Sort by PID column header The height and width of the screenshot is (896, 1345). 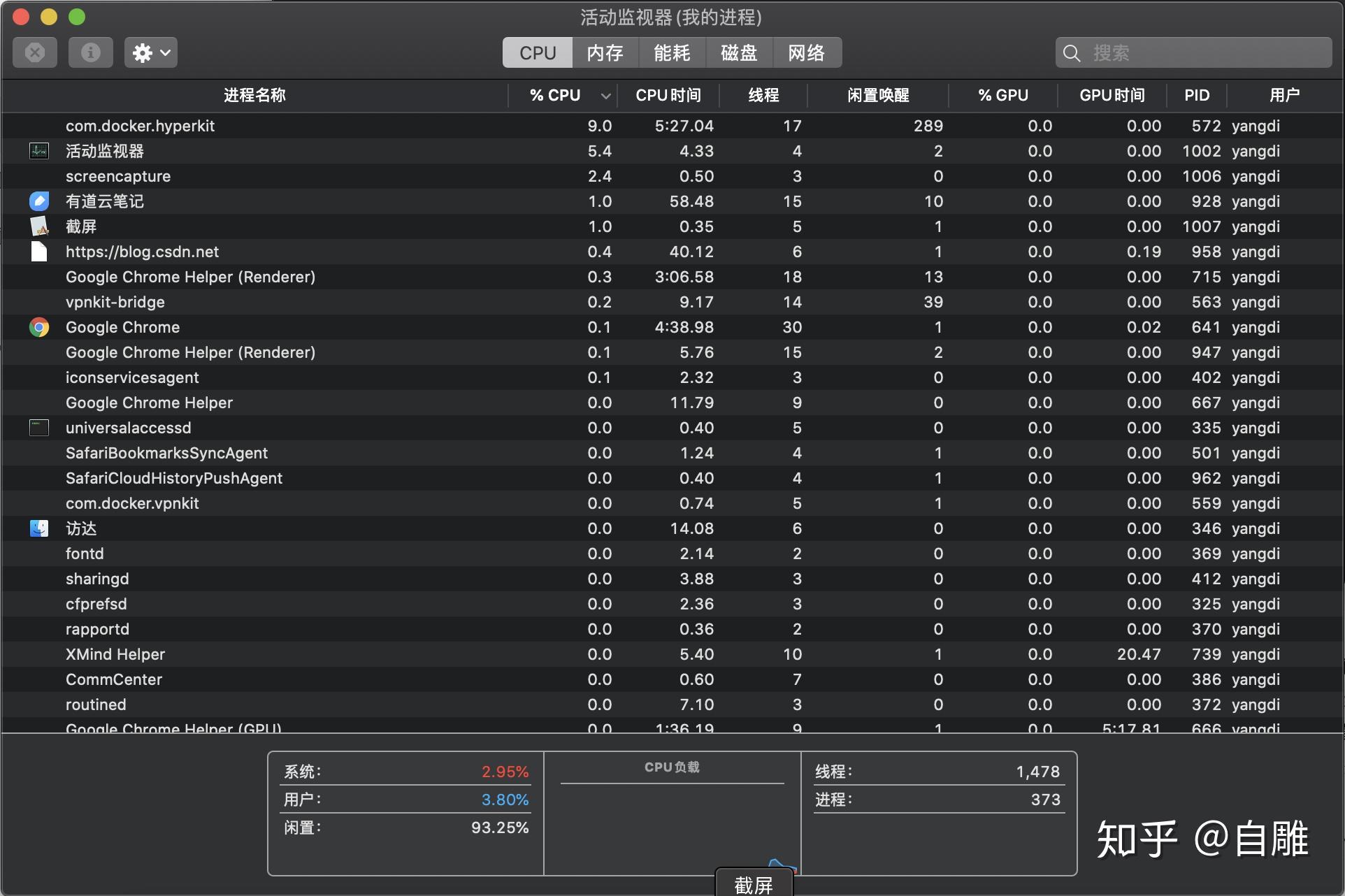[x=1197, y=95]
